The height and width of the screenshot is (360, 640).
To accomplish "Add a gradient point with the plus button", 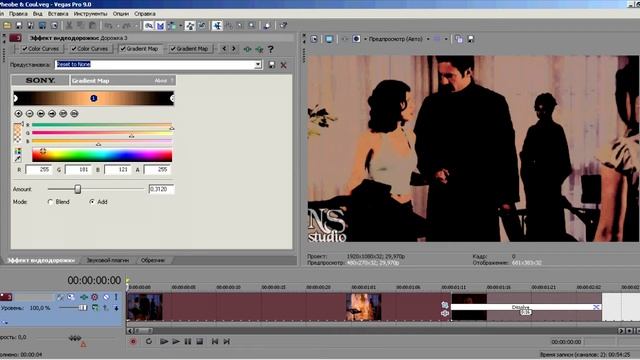I will [x=18, y=113].
